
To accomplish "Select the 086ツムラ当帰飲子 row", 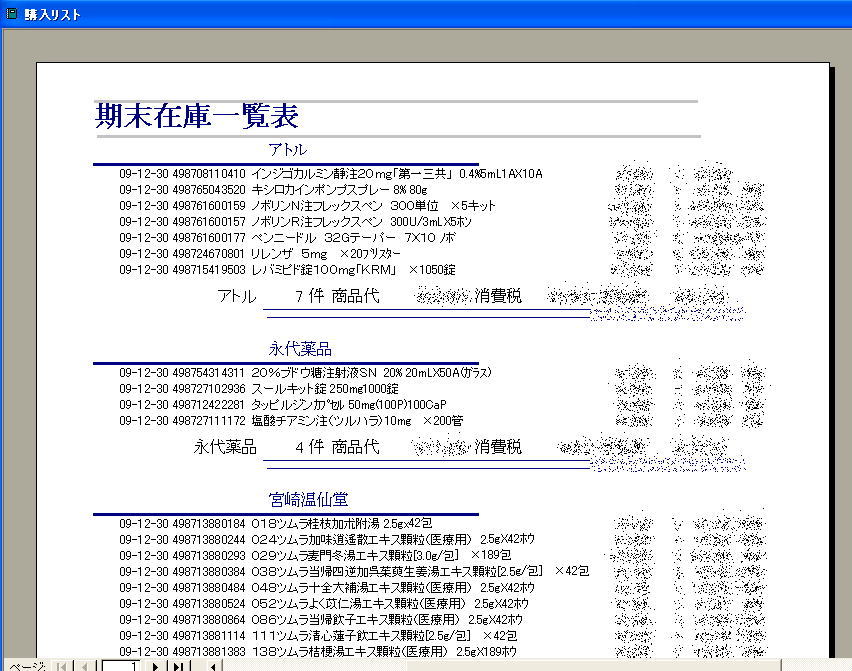I will coord(321,619).
